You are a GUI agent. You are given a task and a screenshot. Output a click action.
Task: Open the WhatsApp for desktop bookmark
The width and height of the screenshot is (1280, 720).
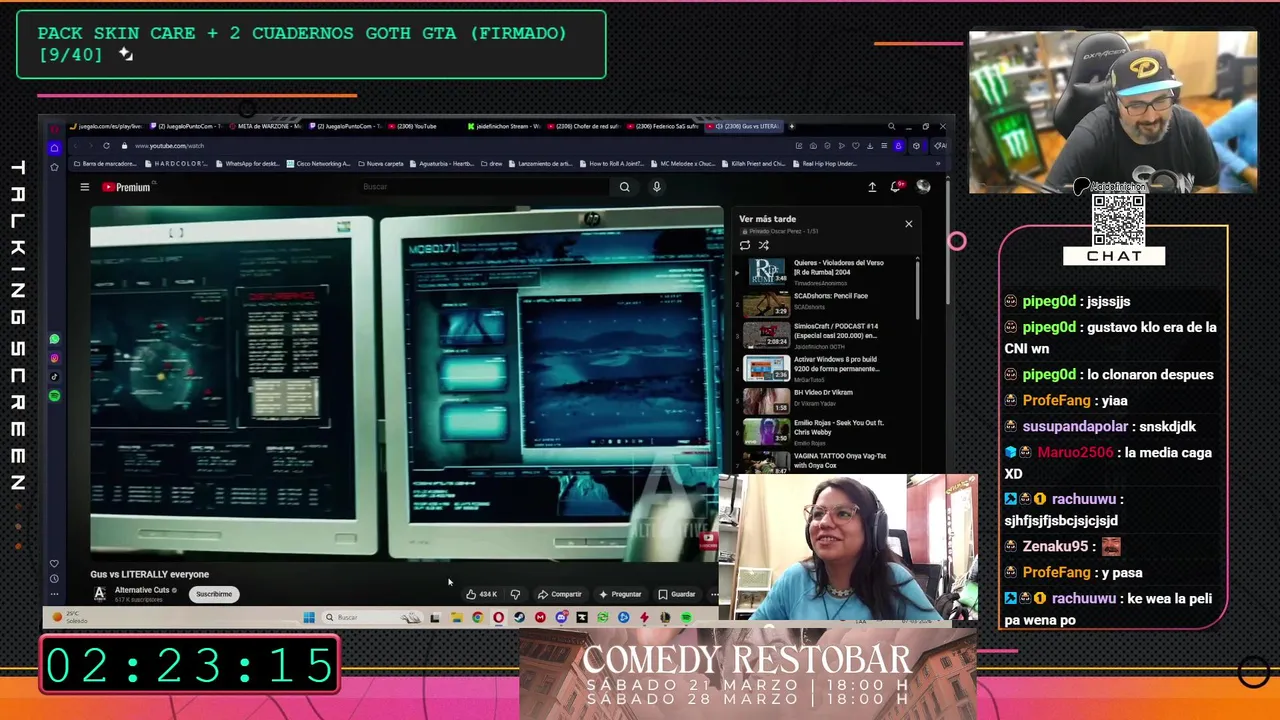point(247,163)
